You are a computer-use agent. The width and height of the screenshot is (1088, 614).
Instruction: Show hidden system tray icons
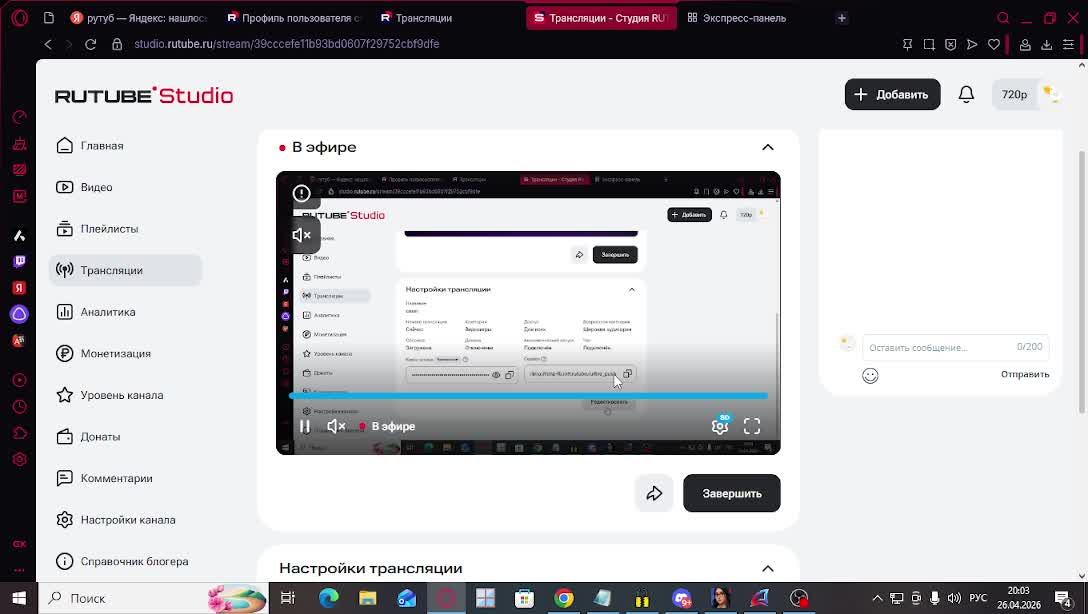click(877, 598)
